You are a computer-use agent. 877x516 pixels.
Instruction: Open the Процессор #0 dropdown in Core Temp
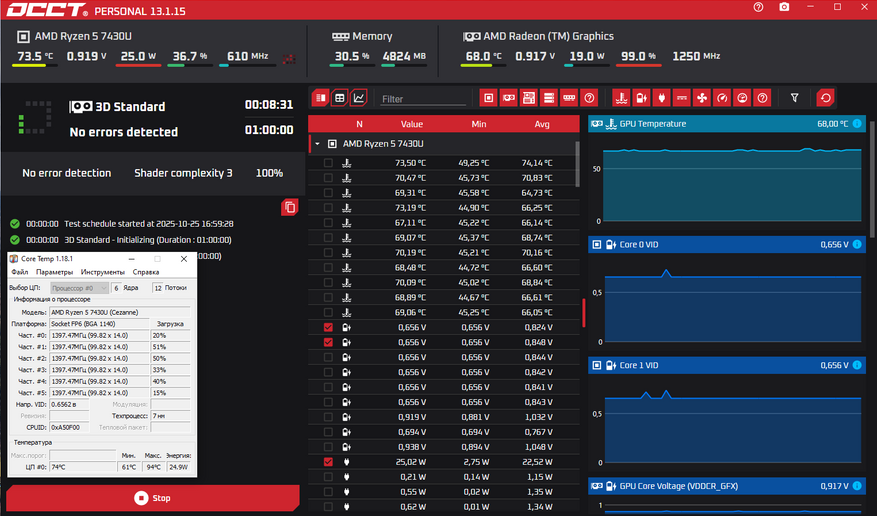click(x=79, y=287)
